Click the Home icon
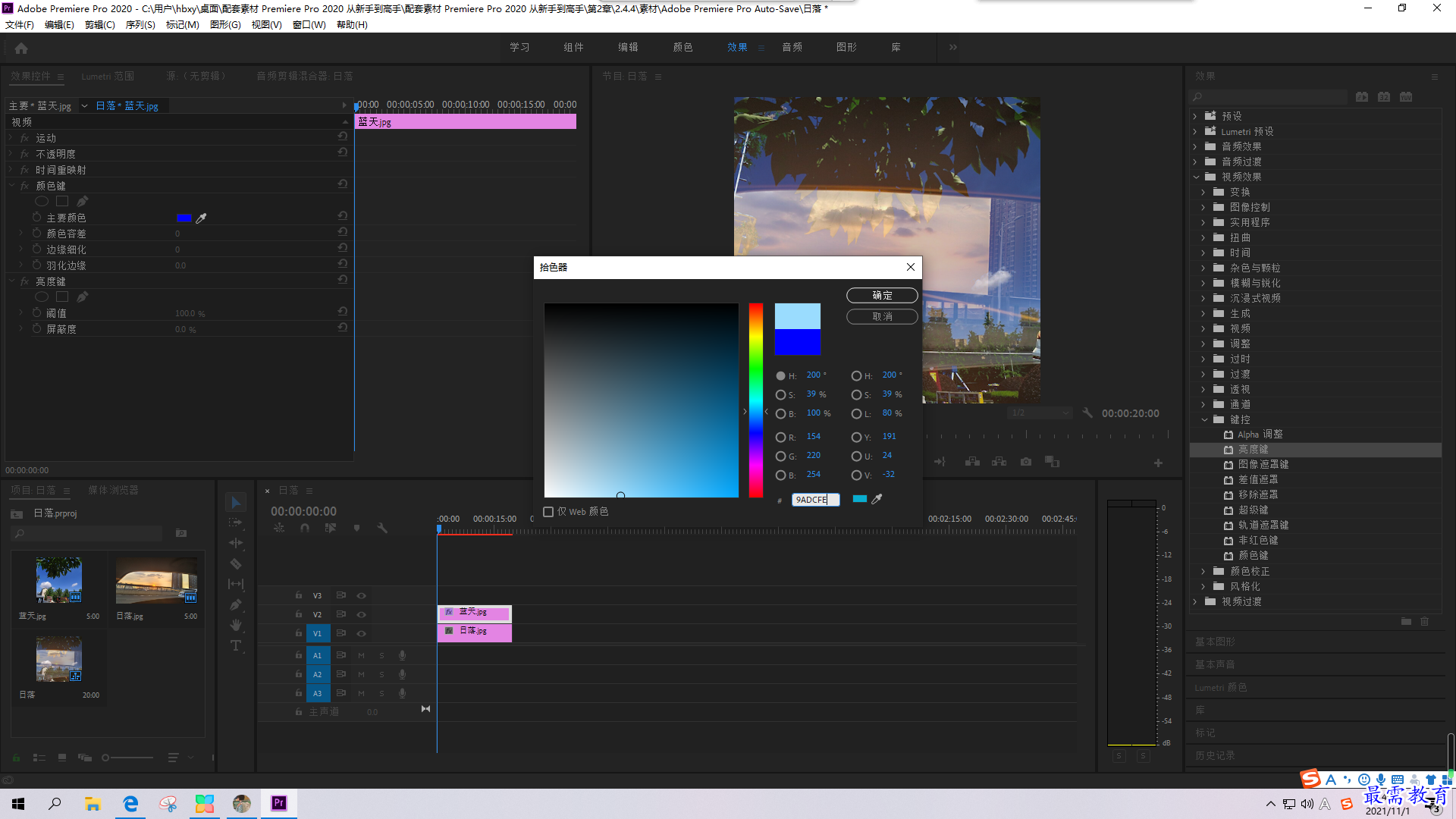The image size is (1456, 819). (x=21, y=48)
